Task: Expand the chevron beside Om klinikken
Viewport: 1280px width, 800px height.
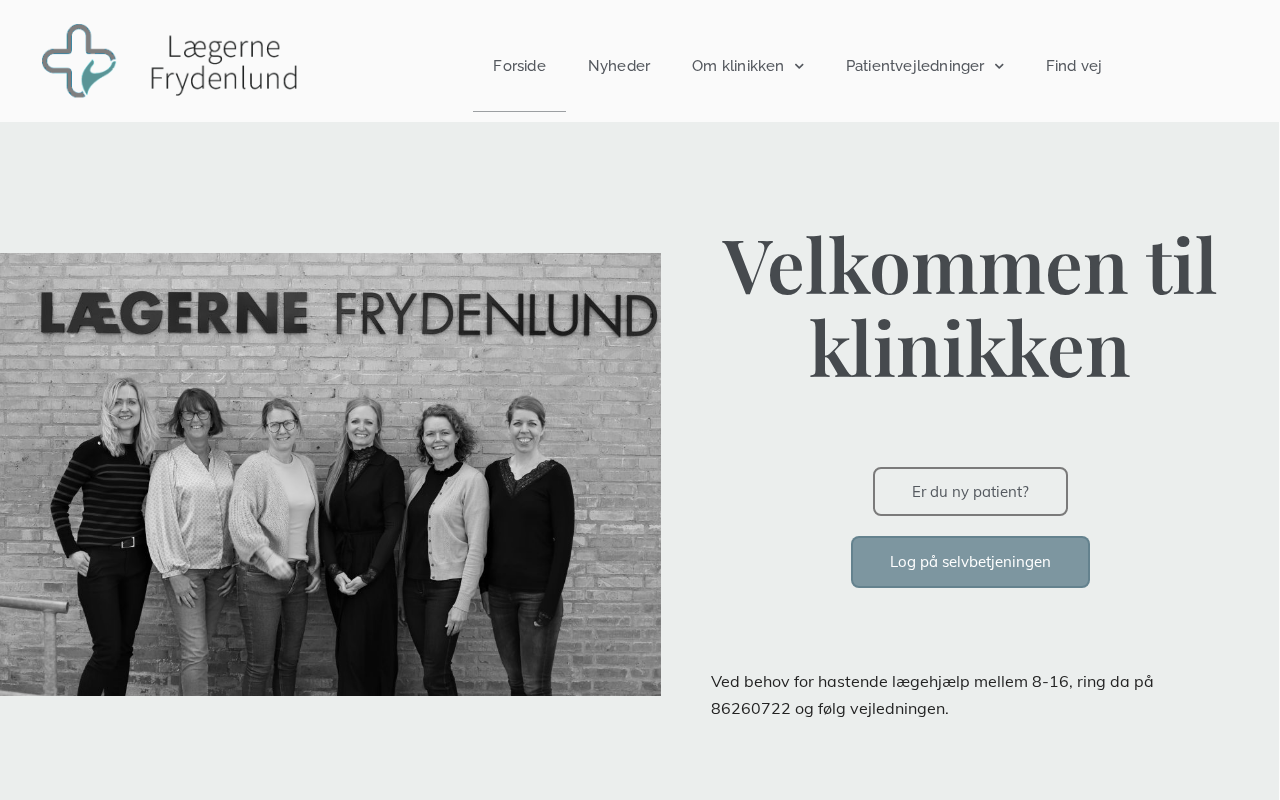Action: pos(799,66)
